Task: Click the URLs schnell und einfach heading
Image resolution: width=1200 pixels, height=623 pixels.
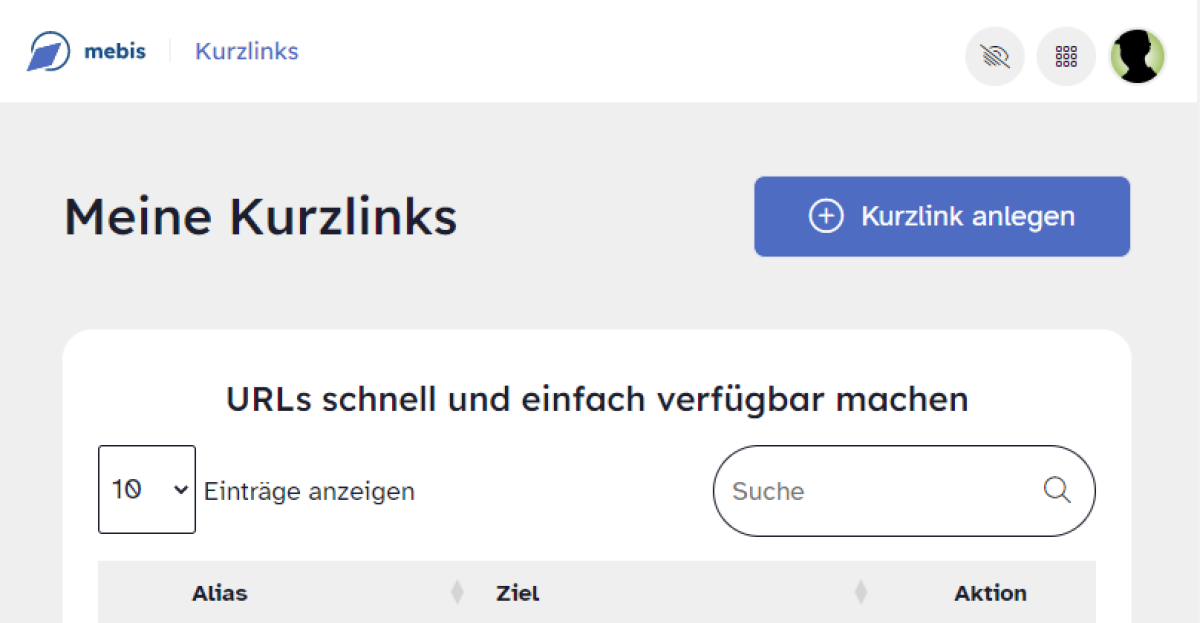Action: pos(597,399)
